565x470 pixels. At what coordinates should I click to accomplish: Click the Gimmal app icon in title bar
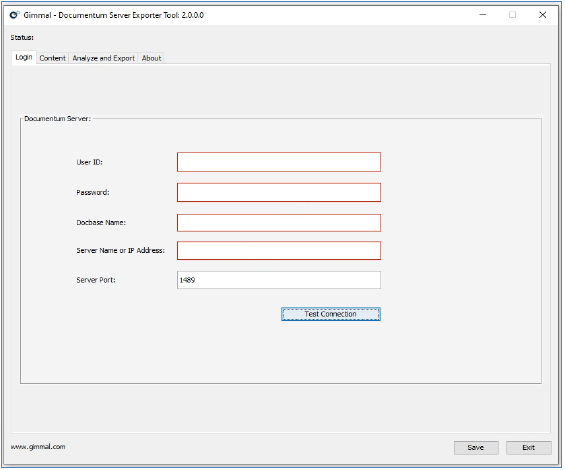coord(14,15)
